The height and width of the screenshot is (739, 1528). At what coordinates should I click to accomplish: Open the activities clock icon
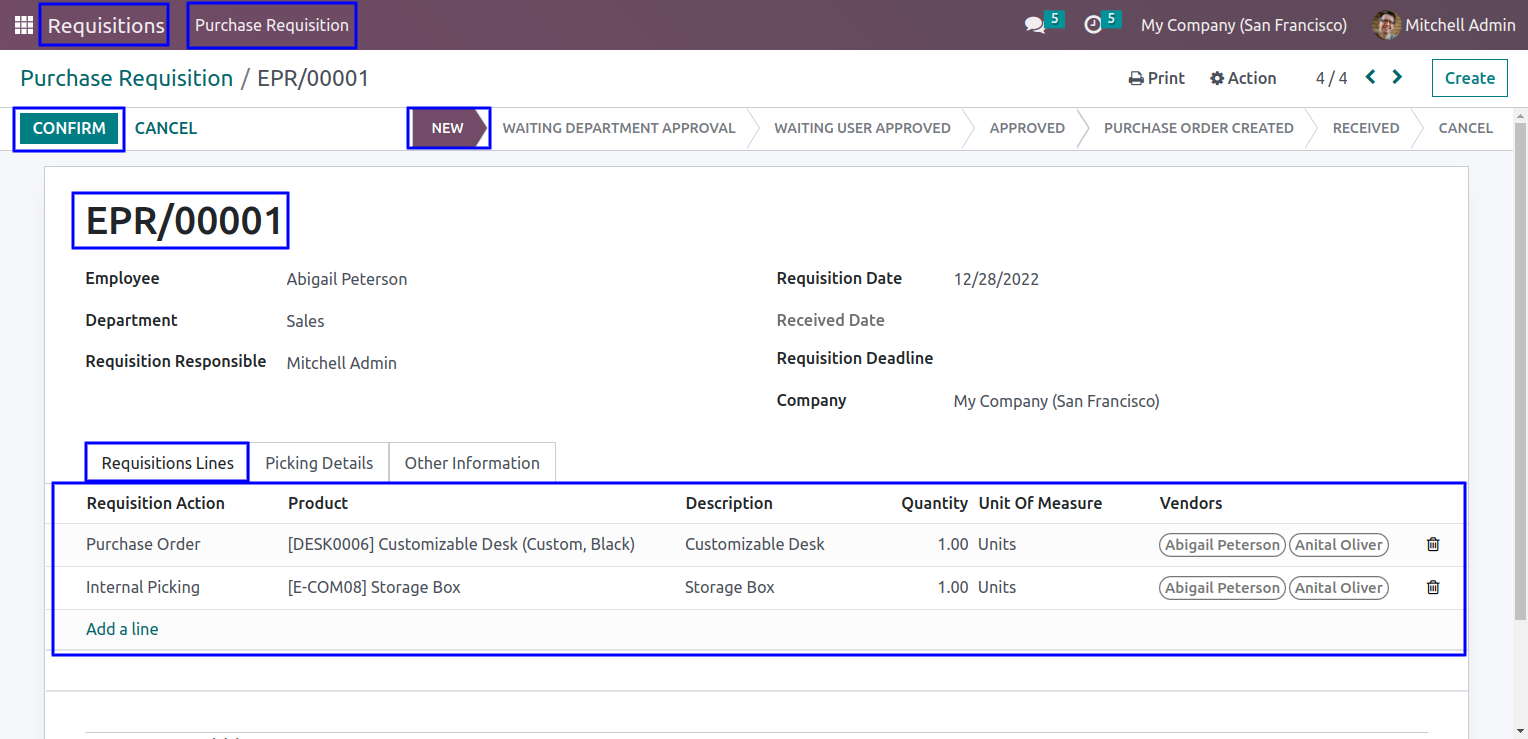point(1093,25)
